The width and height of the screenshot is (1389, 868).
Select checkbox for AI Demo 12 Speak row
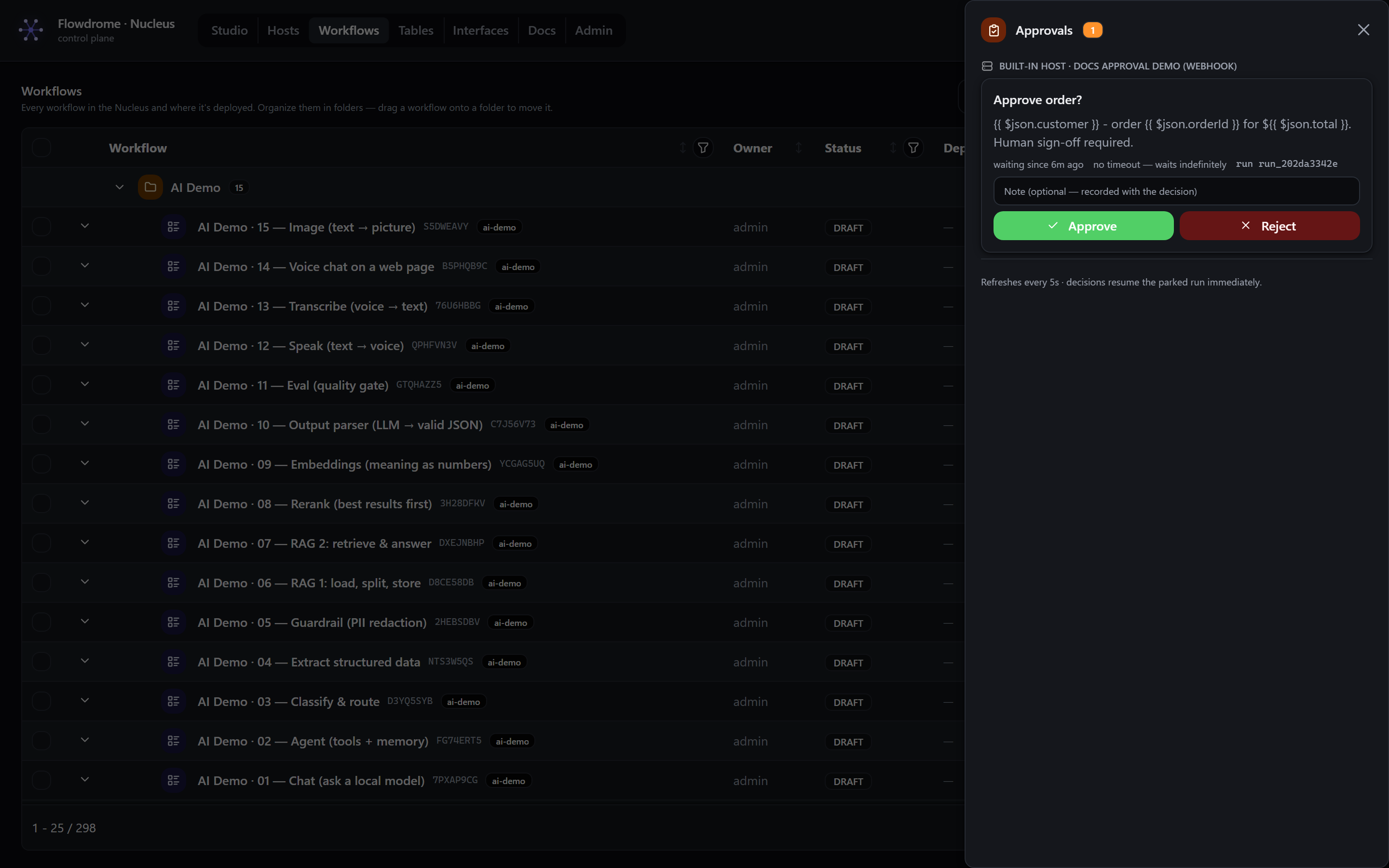click(41, 346)
